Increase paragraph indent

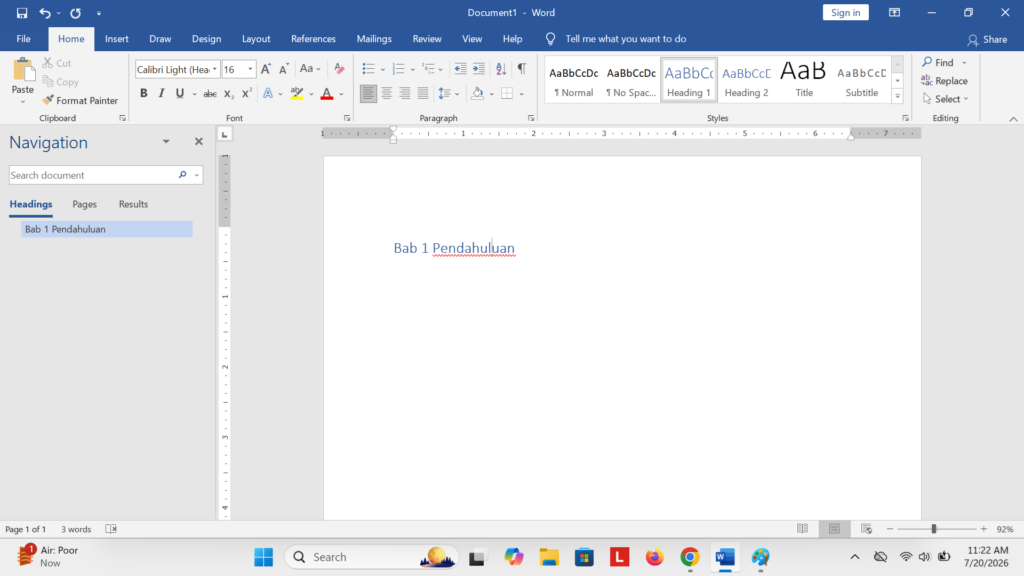coord(479,69)
